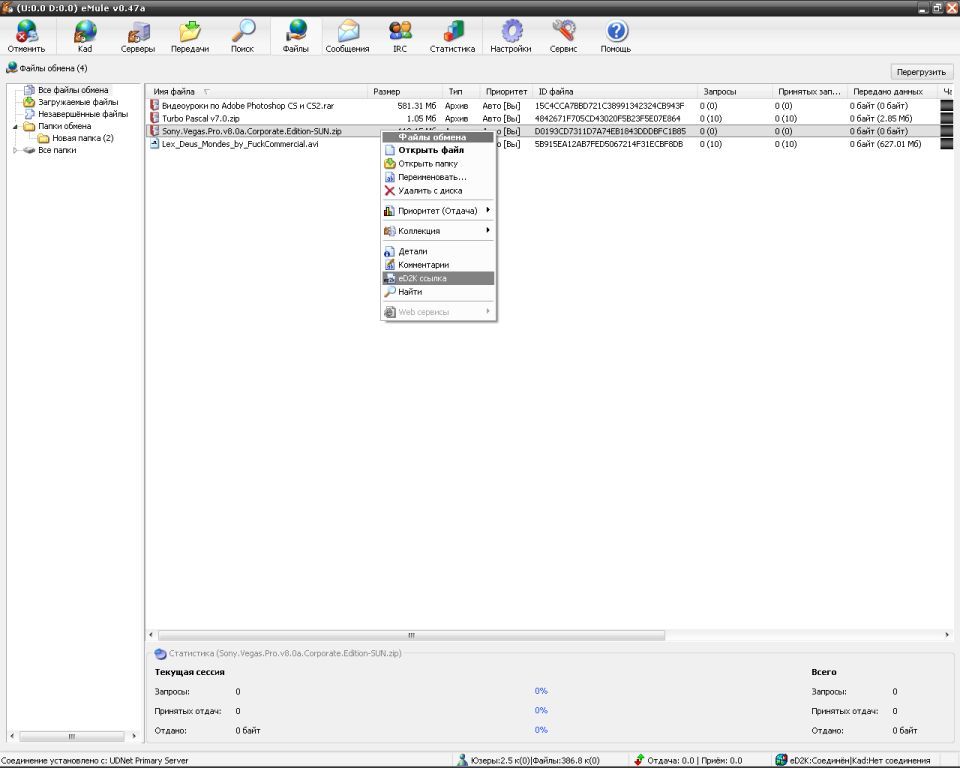Open Передачи (Transfers) toolbar icon
960x768 pixels.
(x=190, y=36)
